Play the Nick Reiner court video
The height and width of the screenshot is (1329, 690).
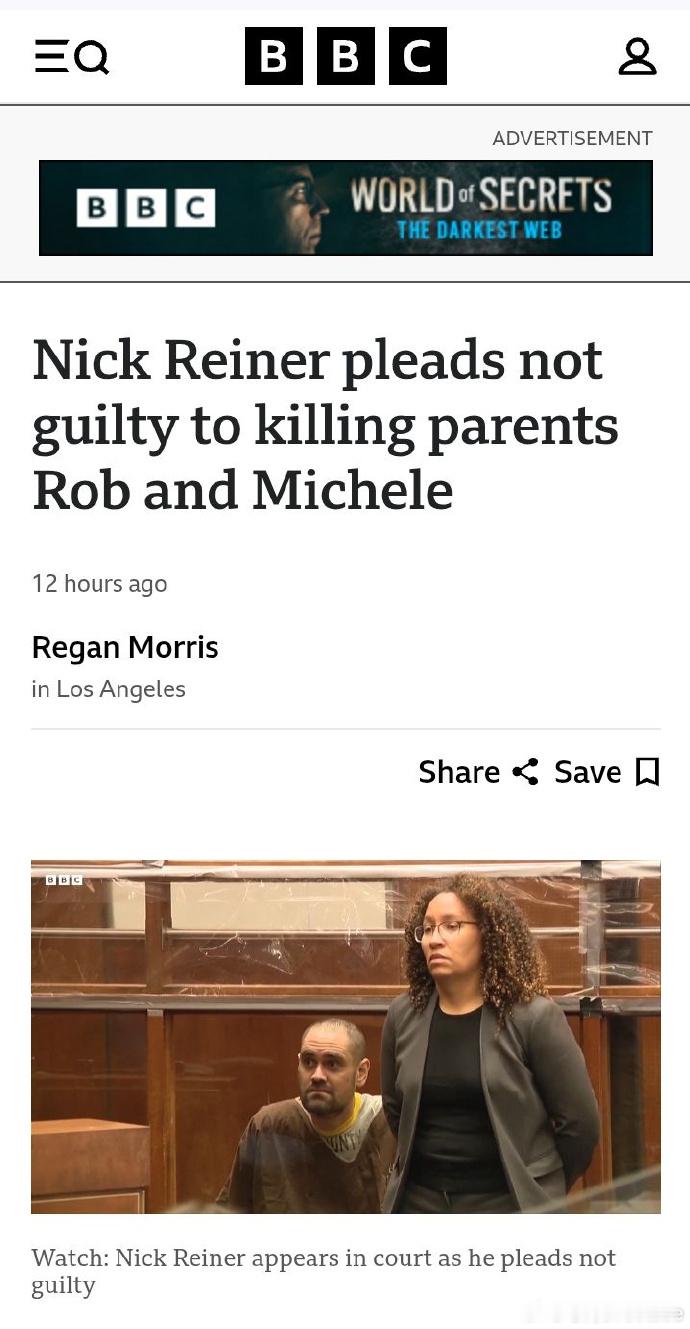pyautogui.click(x=346, y=1037)
